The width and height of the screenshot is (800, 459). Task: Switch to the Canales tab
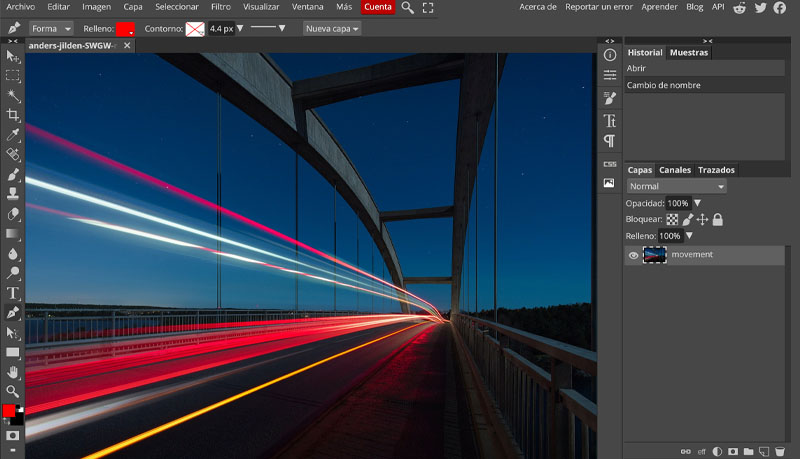click(675, 170)
